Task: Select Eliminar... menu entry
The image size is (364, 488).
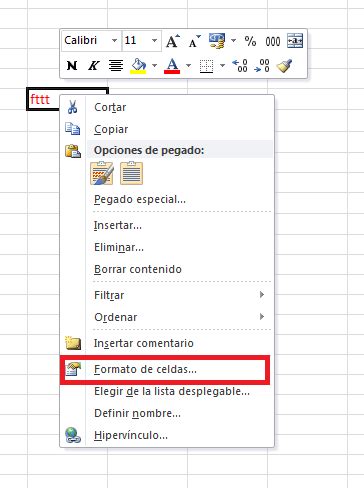Action: click(167, 247)
